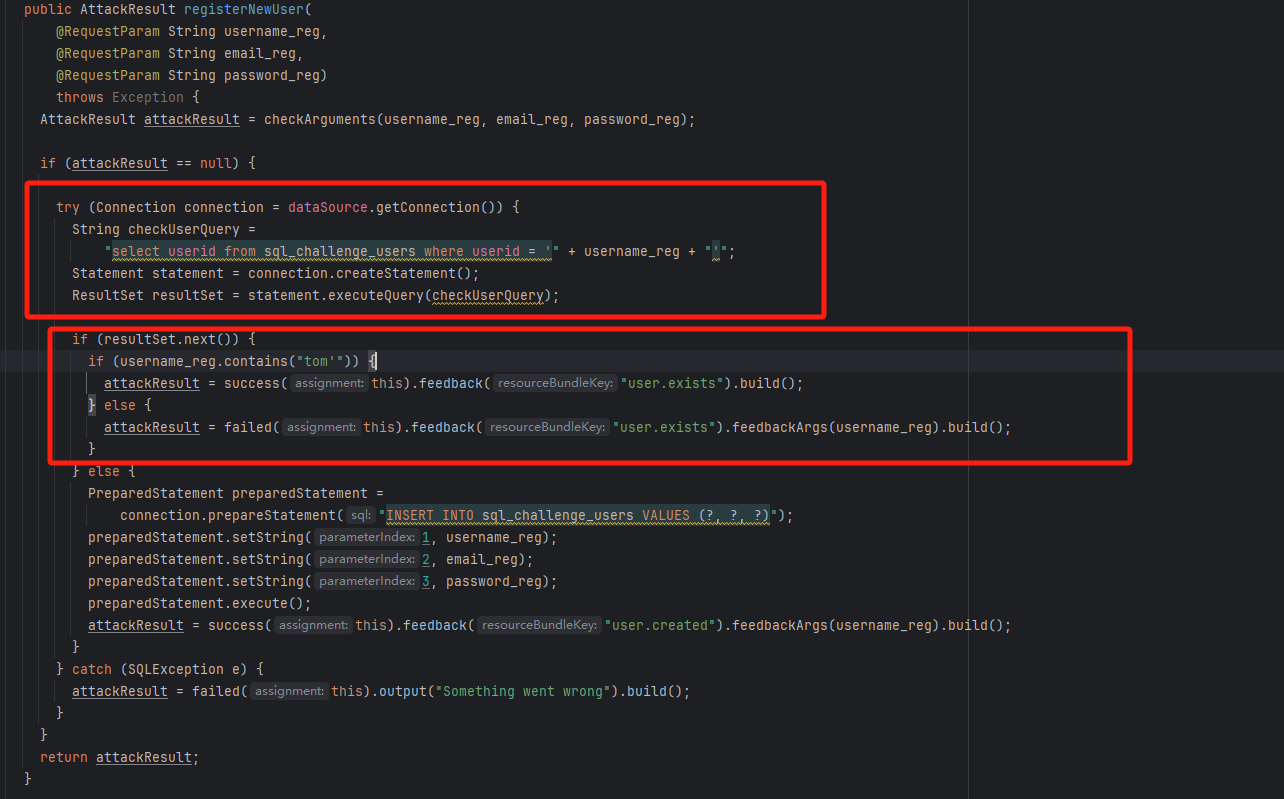Click the "user.created" string
The image size is (1284, 799).
(660, 625)
